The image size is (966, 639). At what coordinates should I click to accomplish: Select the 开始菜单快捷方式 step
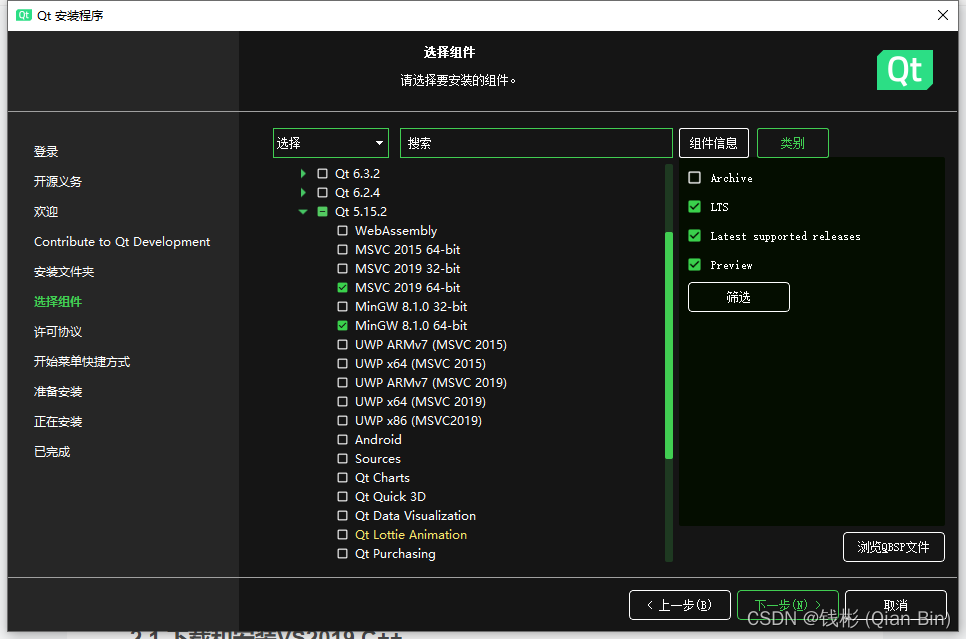pyautogui.click(x=82, y=362)
